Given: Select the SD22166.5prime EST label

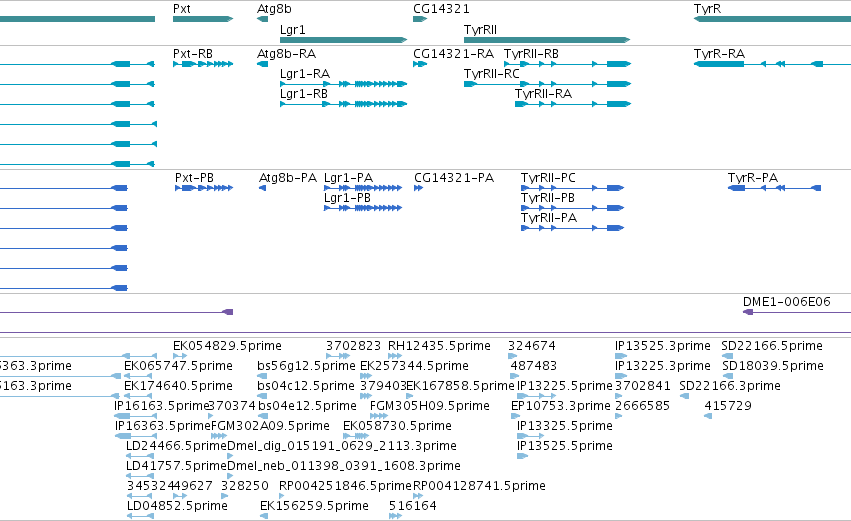Looking at the screenshot, I should click(x=772, y=346).
